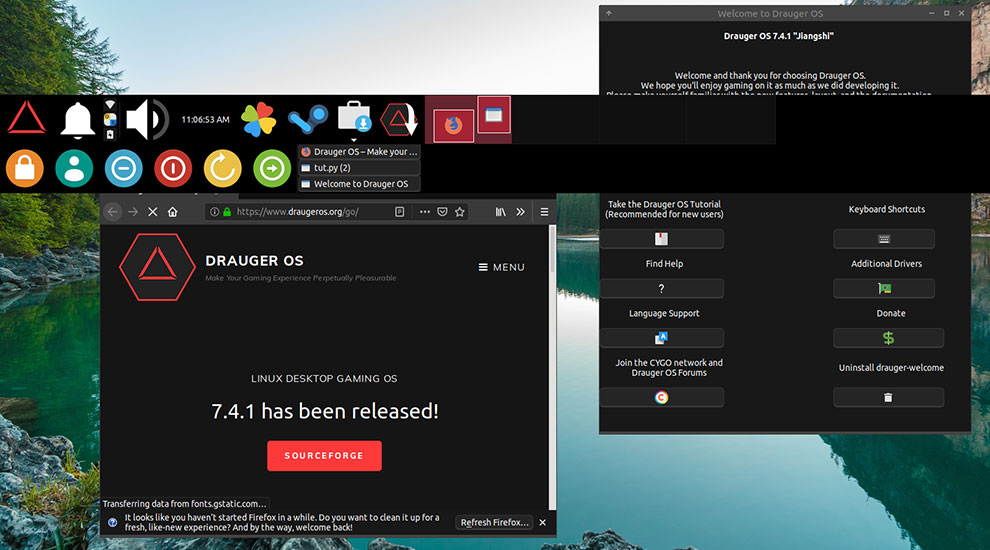Viewport: 990px width, 550px height.
Task: Launch Steam from the panel
Action: 308,119
